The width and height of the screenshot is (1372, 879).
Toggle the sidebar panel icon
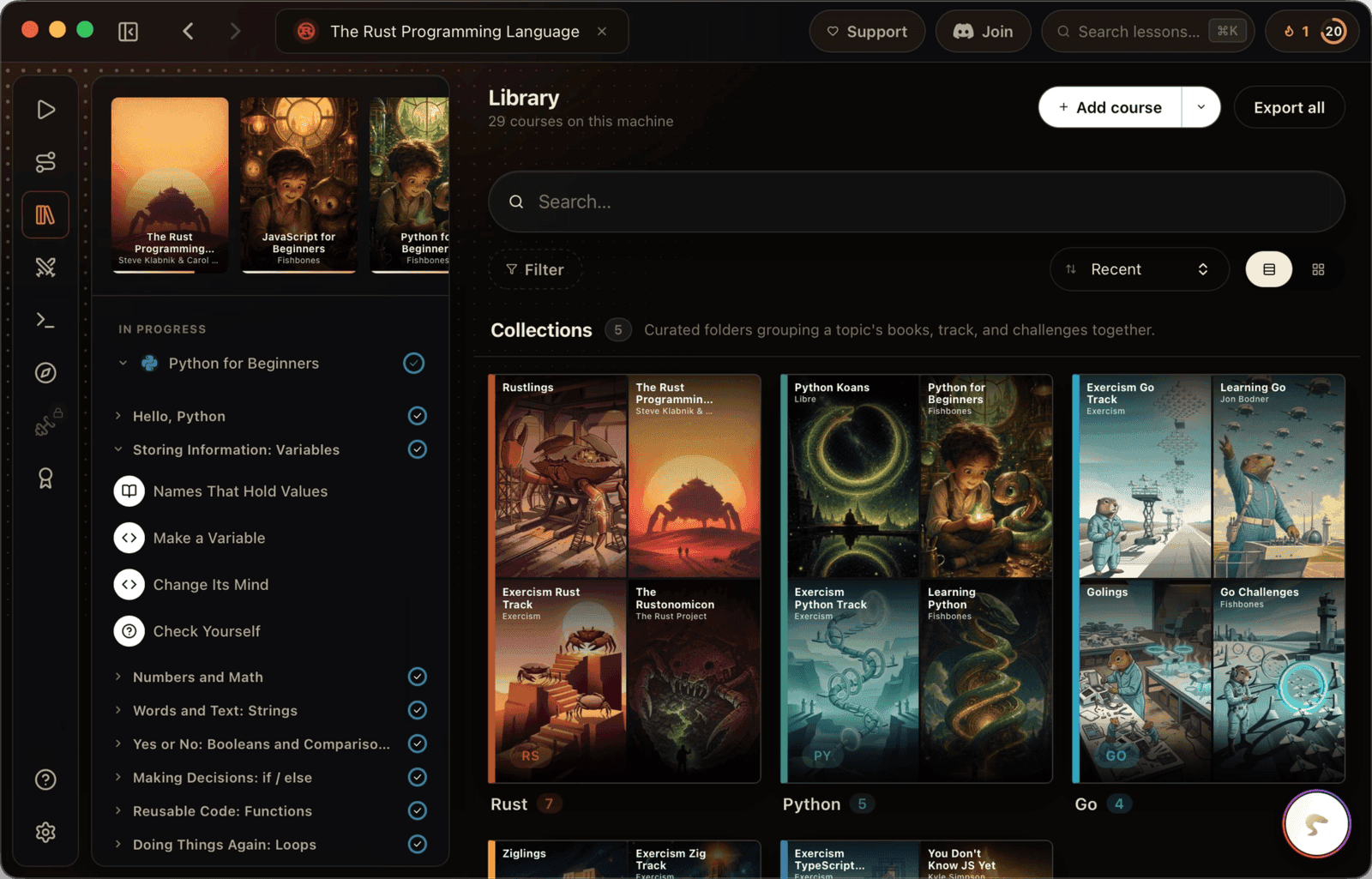pos(128,32)
